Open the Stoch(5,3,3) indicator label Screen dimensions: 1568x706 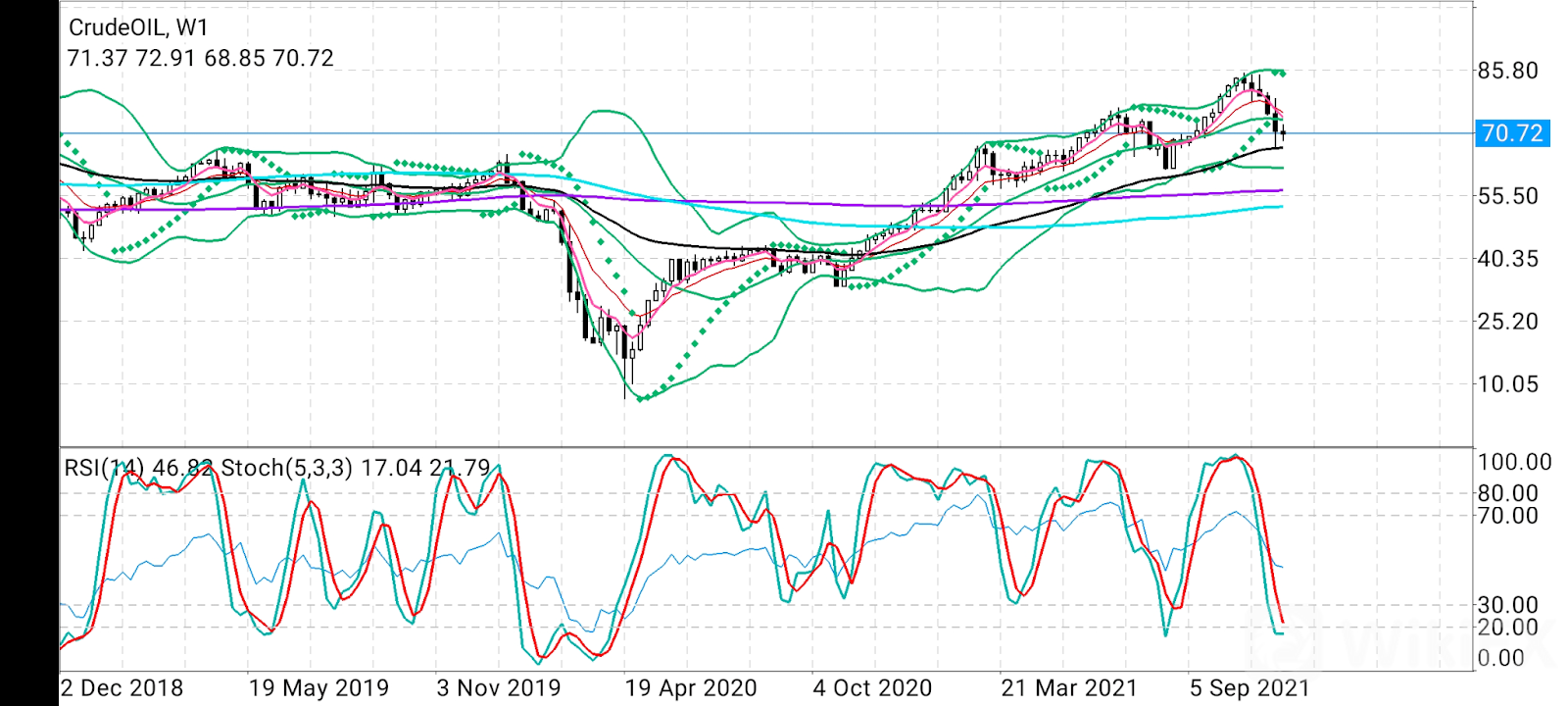point(286,469)
